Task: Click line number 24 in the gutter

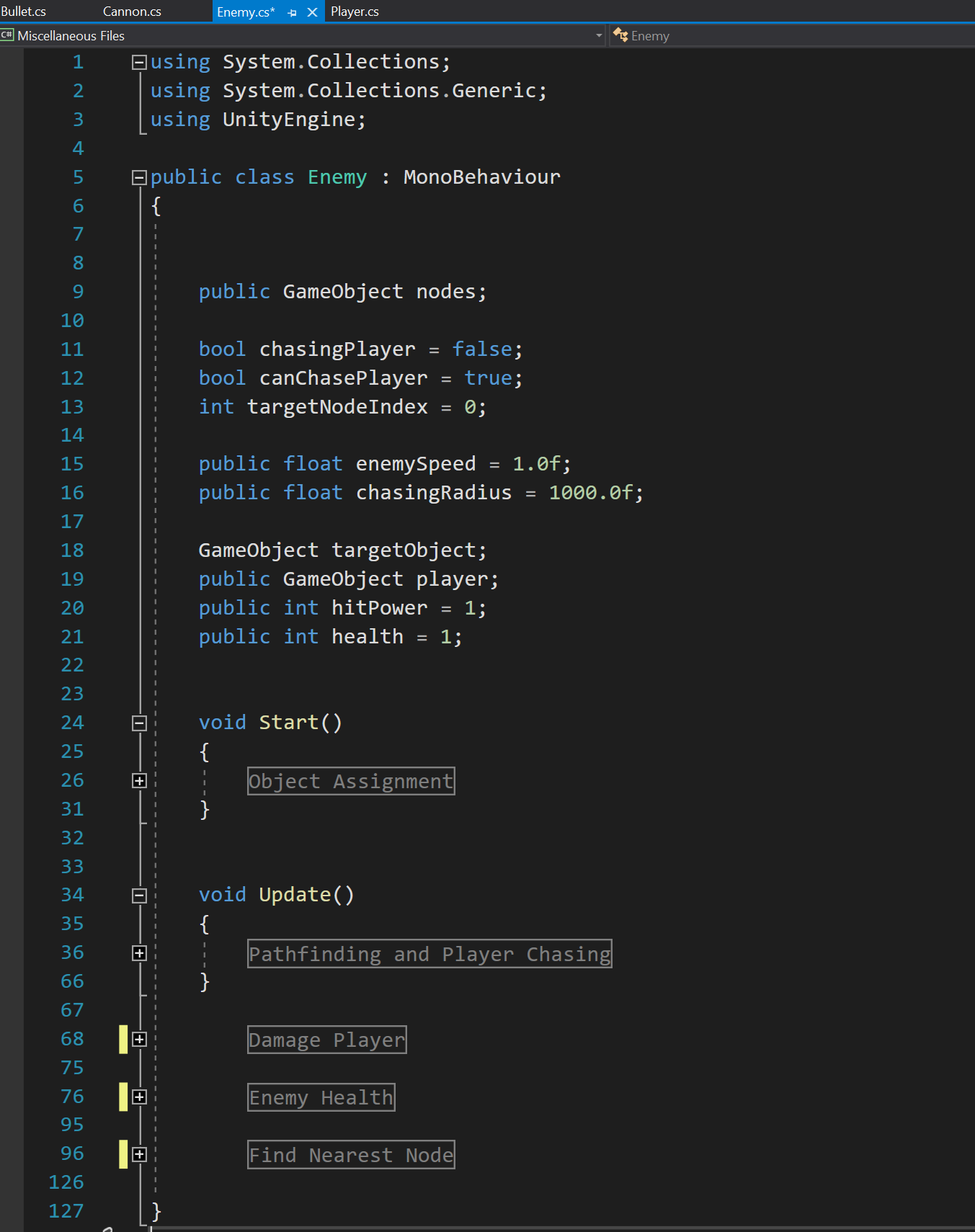Action: click(x=72, y=723)
